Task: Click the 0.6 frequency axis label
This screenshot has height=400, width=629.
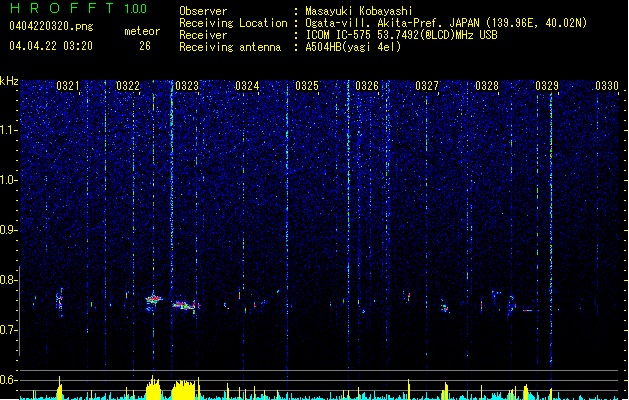Action: point(9,380)
